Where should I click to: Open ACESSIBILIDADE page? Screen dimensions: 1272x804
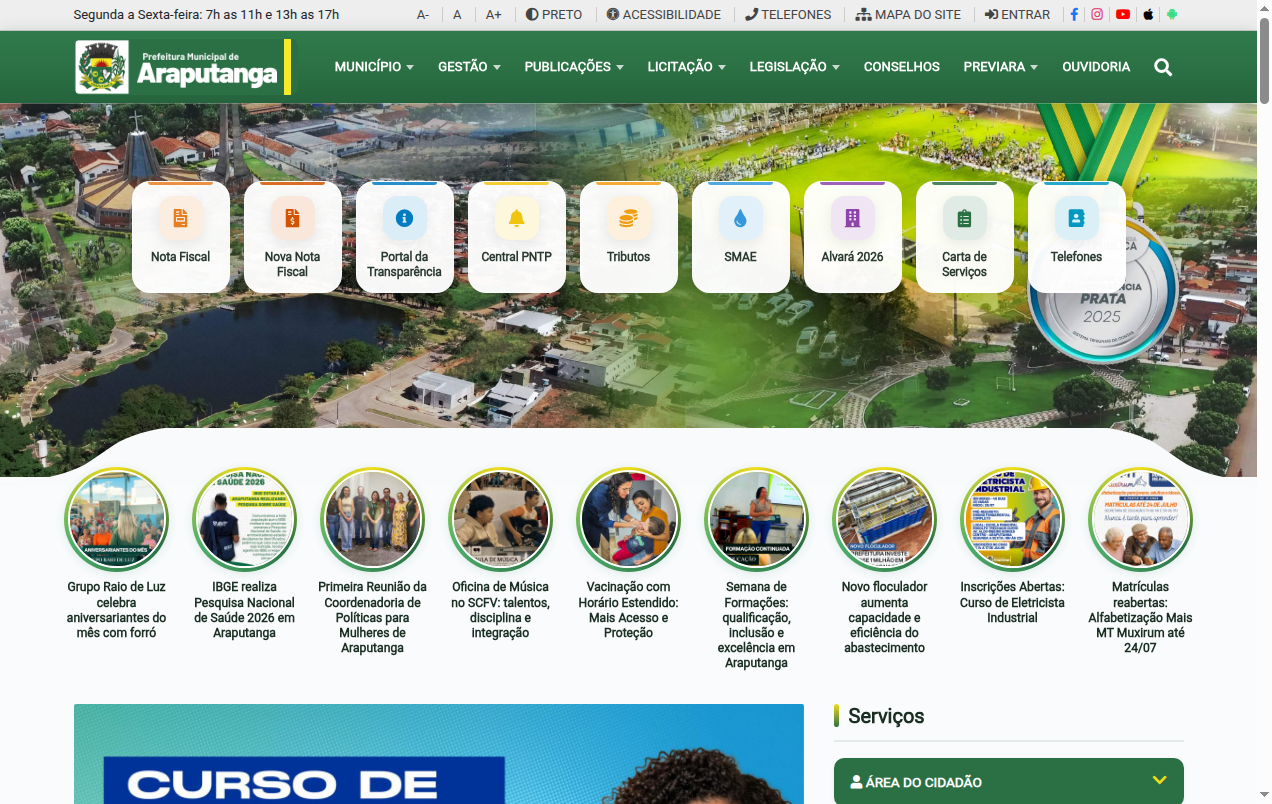pos(664,15)
